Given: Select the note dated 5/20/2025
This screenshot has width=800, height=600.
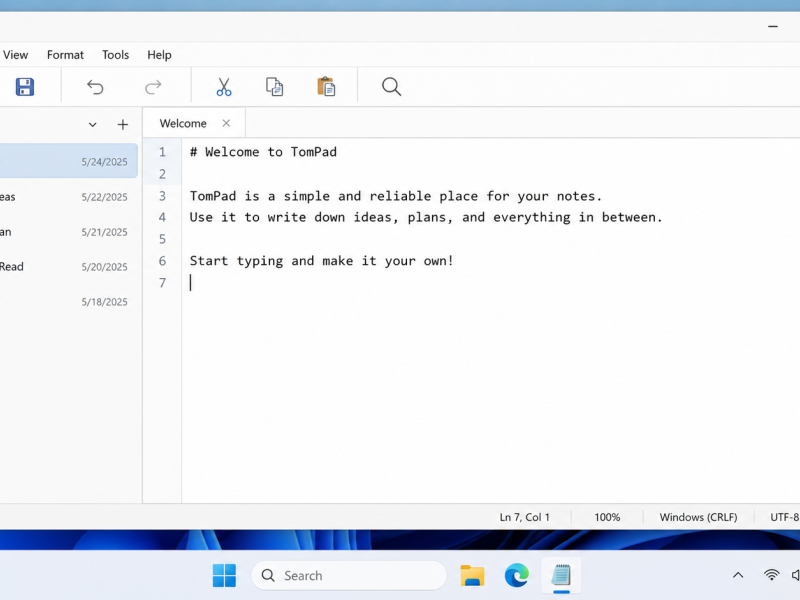Looking at the screenshot, I should [68, 267].
